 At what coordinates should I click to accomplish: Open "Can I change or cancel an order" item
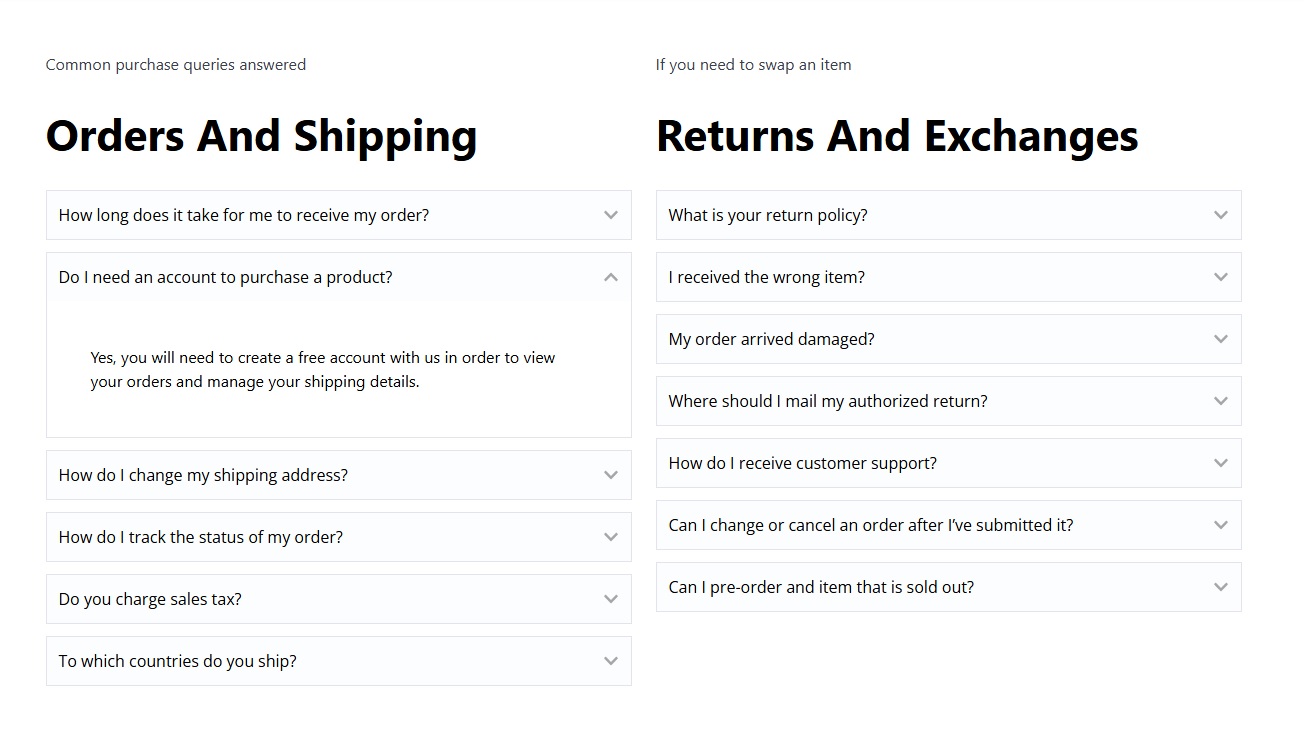[x=871, y=525]
